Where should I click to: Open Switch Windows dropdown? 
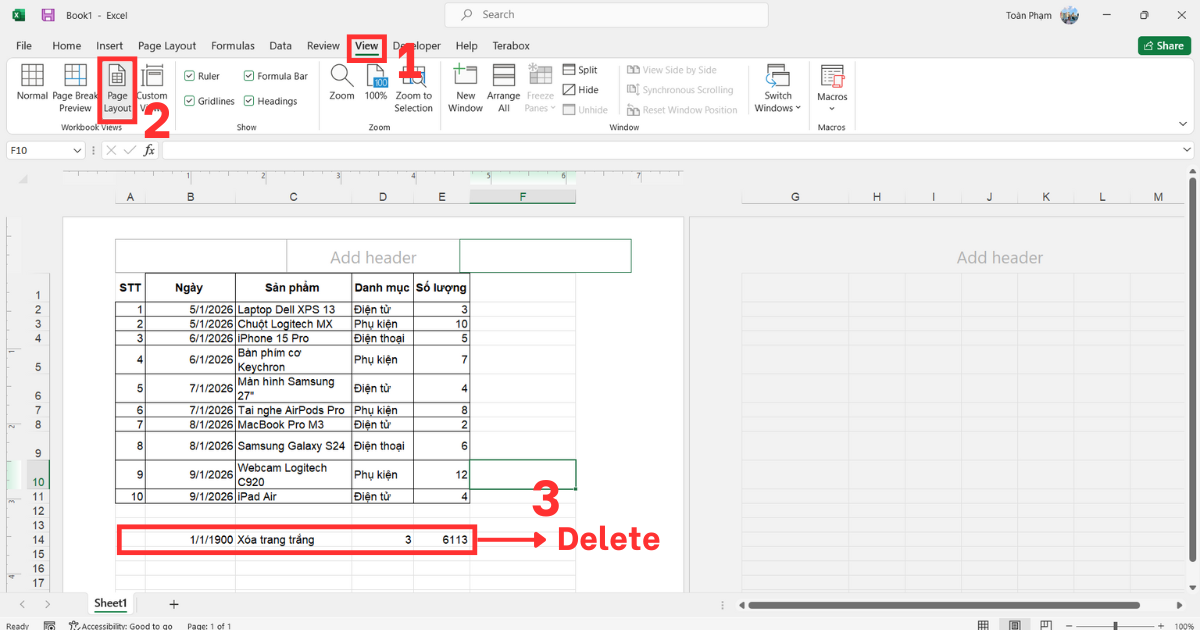[x=777, y=88]
